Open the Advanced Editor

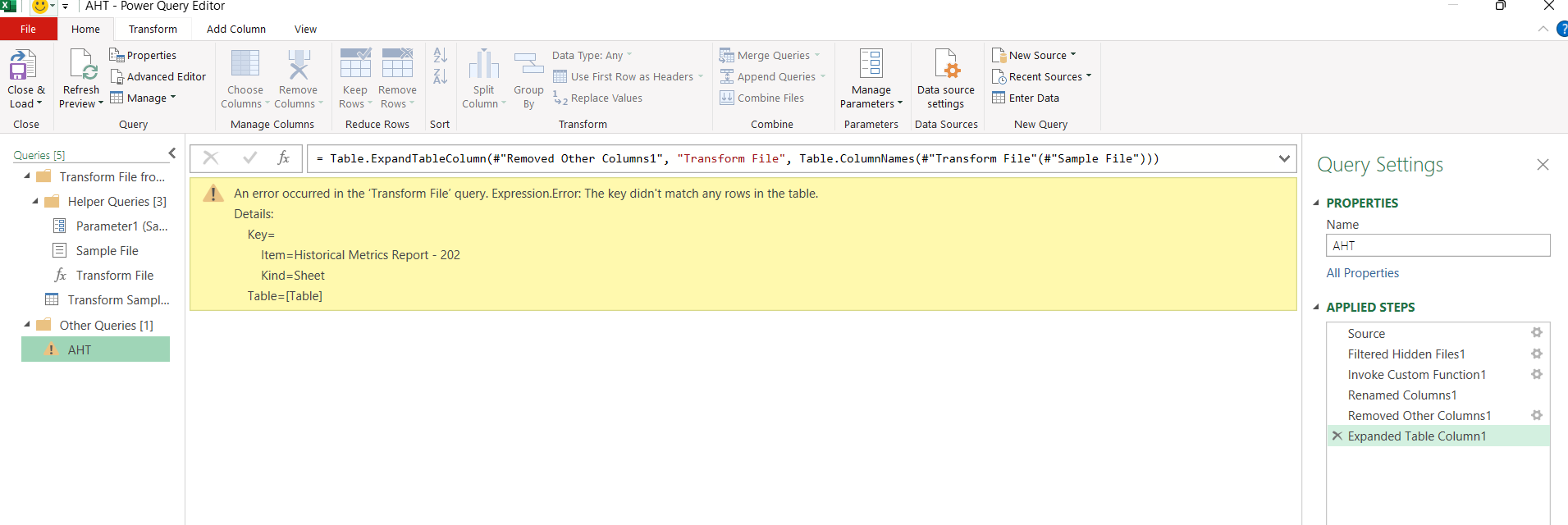point(158,76)
